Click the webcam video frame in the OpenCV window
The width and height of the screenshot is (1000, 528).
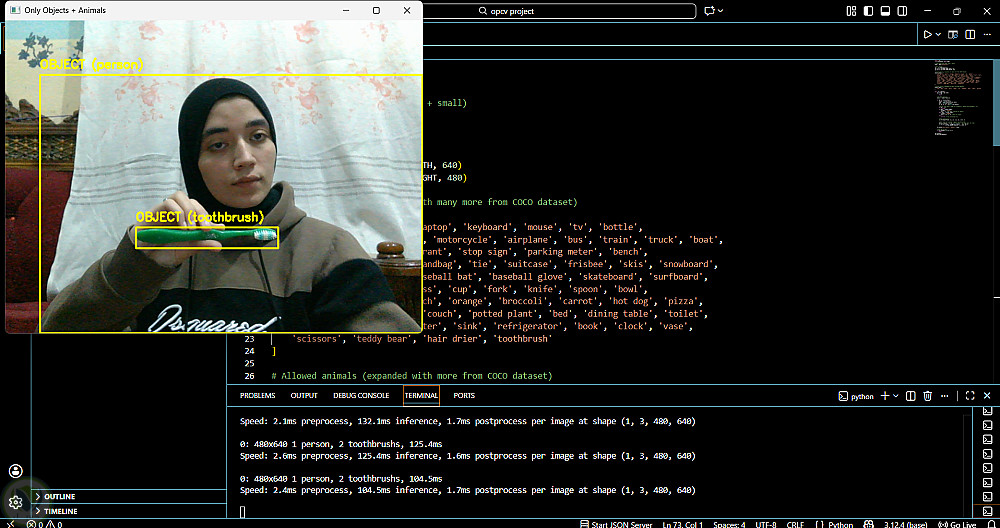pos(214,177)
